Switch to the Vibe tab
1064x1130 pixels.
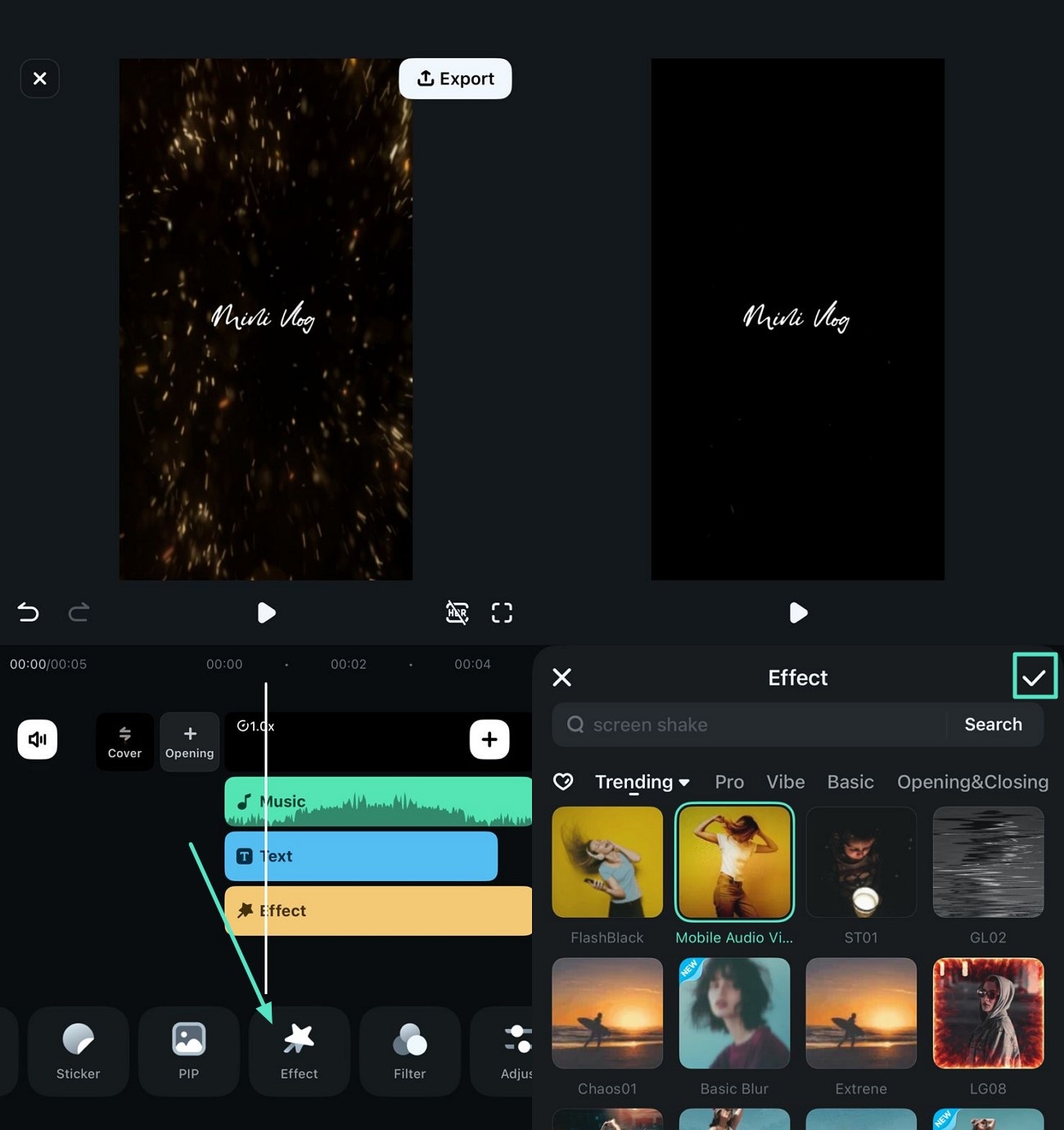785,782
